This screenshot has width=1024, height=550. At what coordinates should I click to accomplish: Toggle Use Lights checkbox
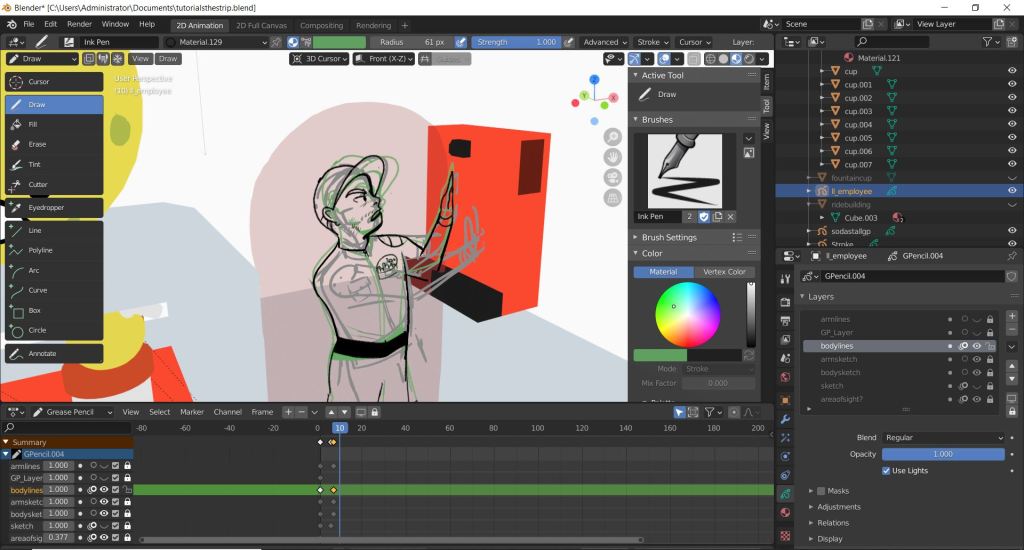[x=887, y=471]
